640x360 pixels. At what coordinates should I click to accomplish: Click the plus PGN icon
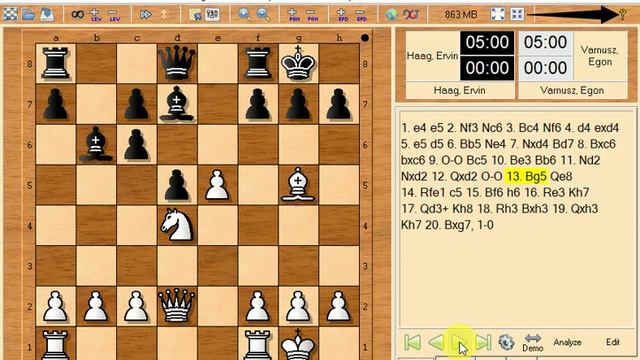293,15
